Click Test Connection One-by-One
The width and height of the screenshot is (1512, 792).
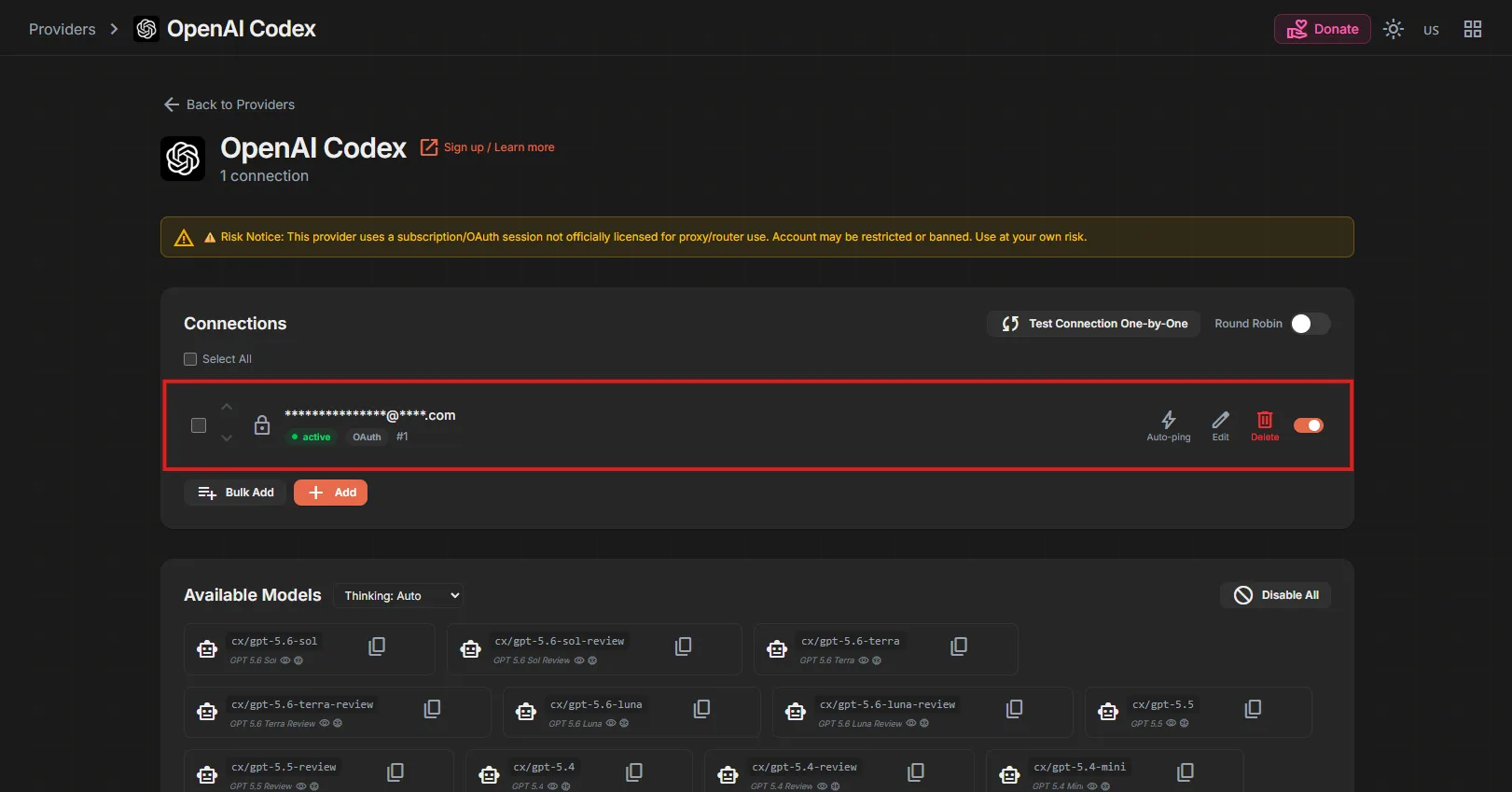(1094, 324)
